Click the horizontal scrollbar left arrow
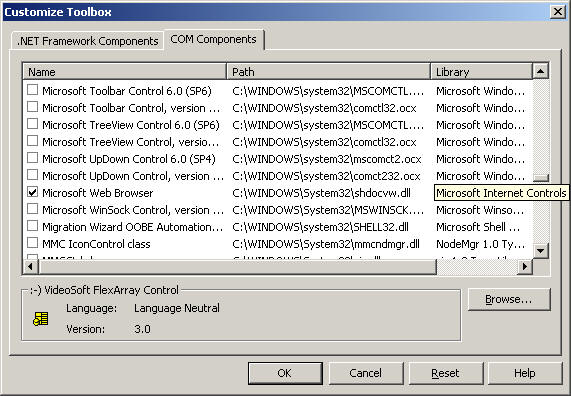Screen dimensions: 571x396 (x=30, y=267)
